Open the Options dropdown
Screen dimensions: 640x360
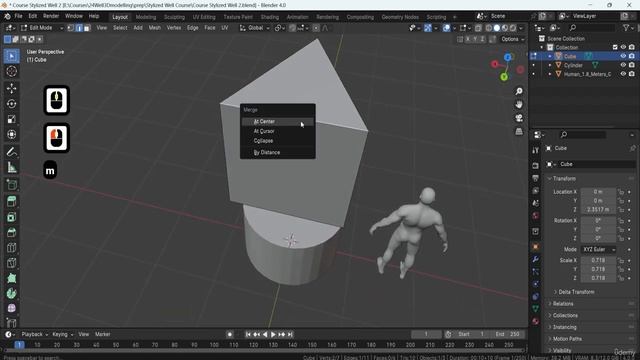(x=512, y=39)
